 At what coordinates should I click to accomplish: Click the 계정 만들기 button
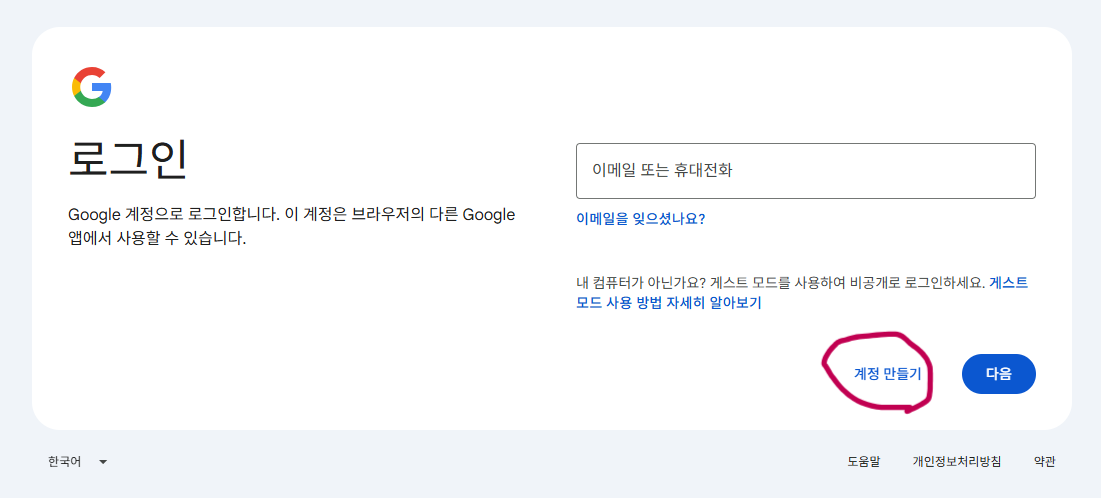pyautogui.click(x=888, y=374)
